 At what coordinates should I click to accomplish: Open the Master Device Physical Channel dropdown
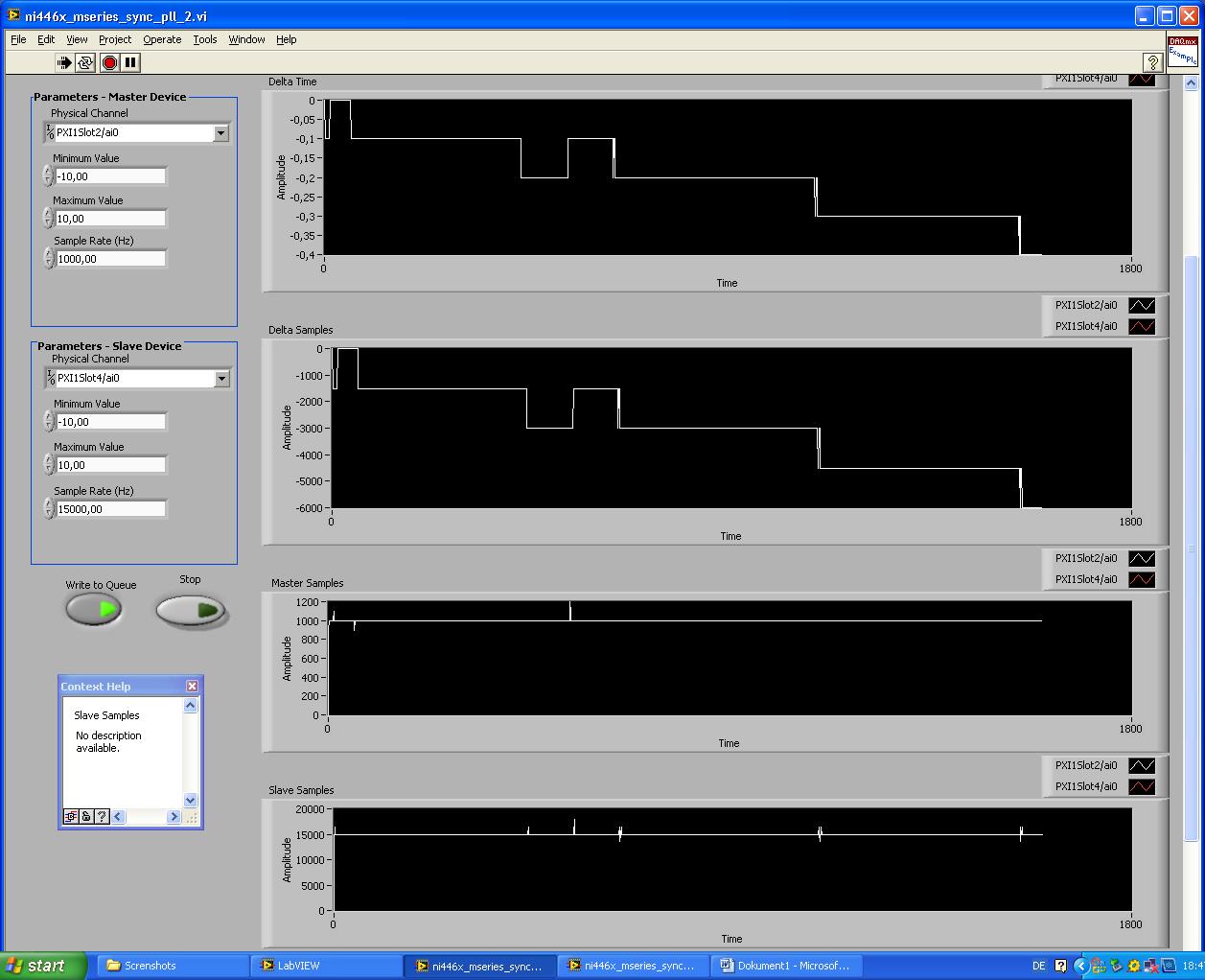(221, 133)
